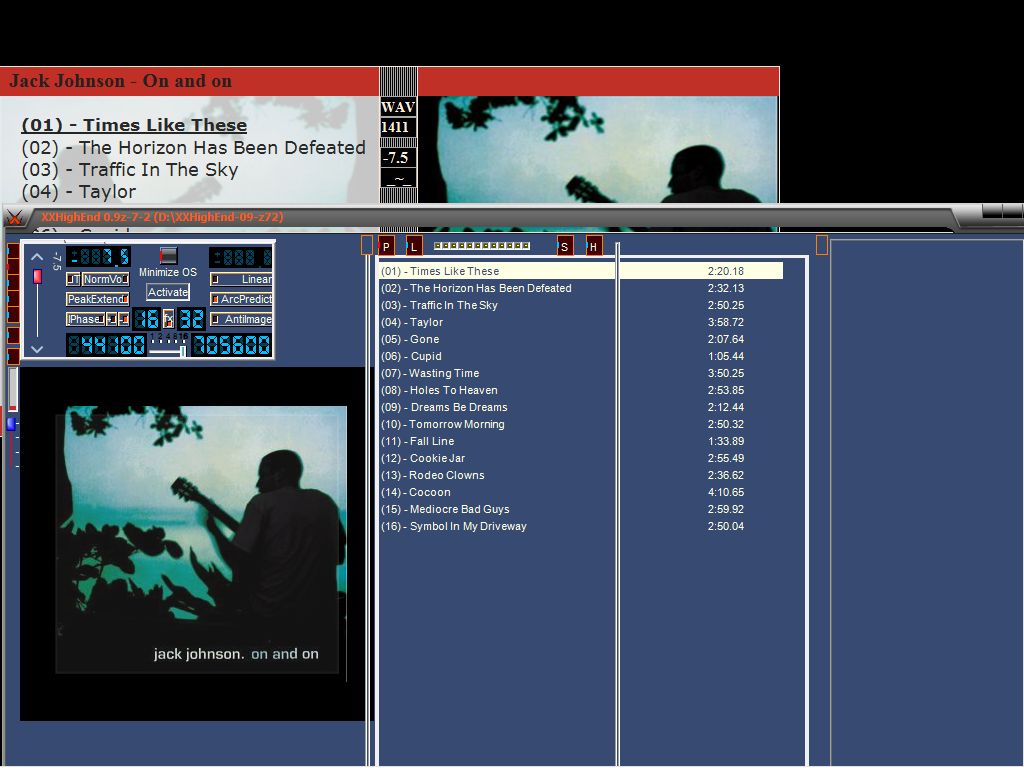Select track (06) - Cupid
This screenshot has height=768, width=1024.
pyautogui.click(x=581, y=356)
